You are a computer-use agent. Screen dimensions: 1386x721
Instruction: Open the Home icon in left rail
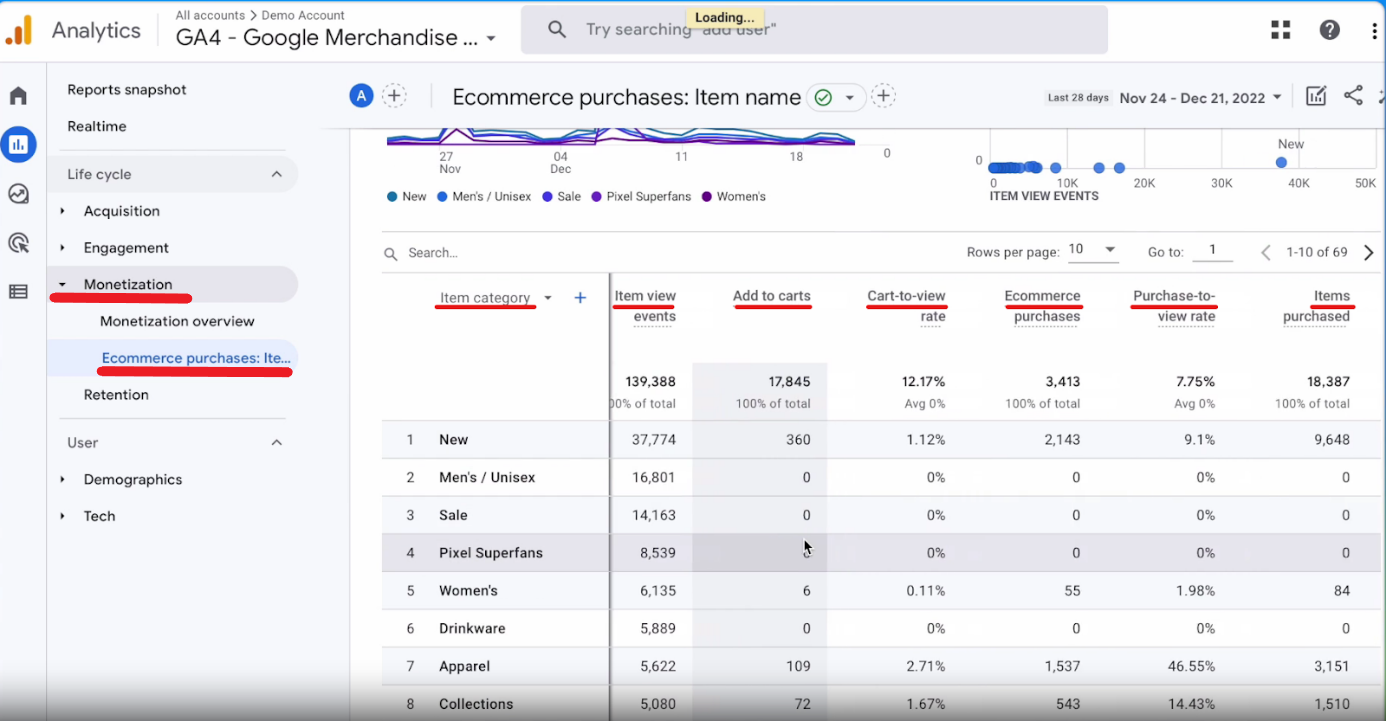(x=18, y=96)
